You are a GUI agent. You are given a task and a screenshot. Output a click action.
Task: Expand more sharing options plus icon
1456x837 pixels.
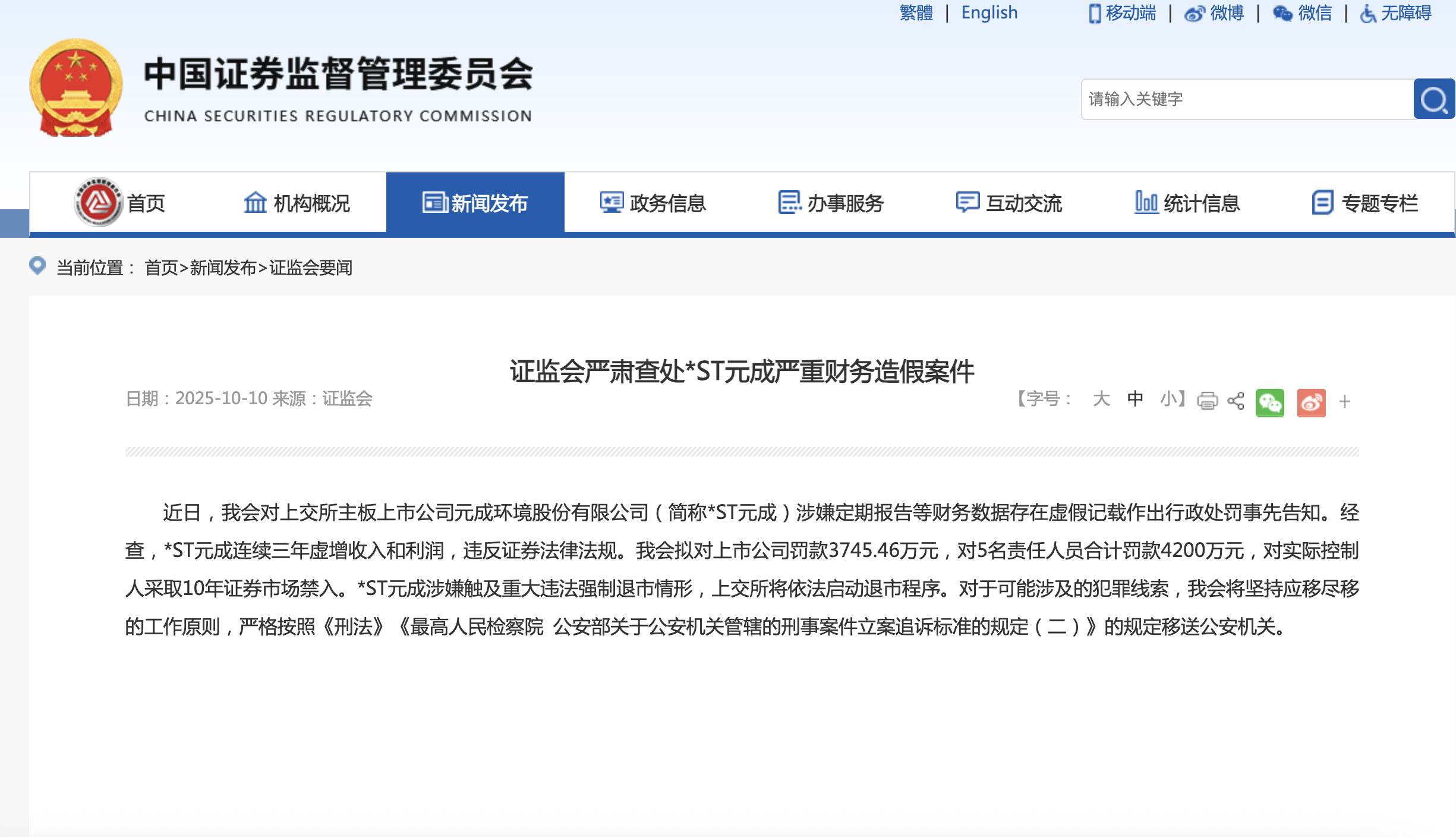[1345, 402]
